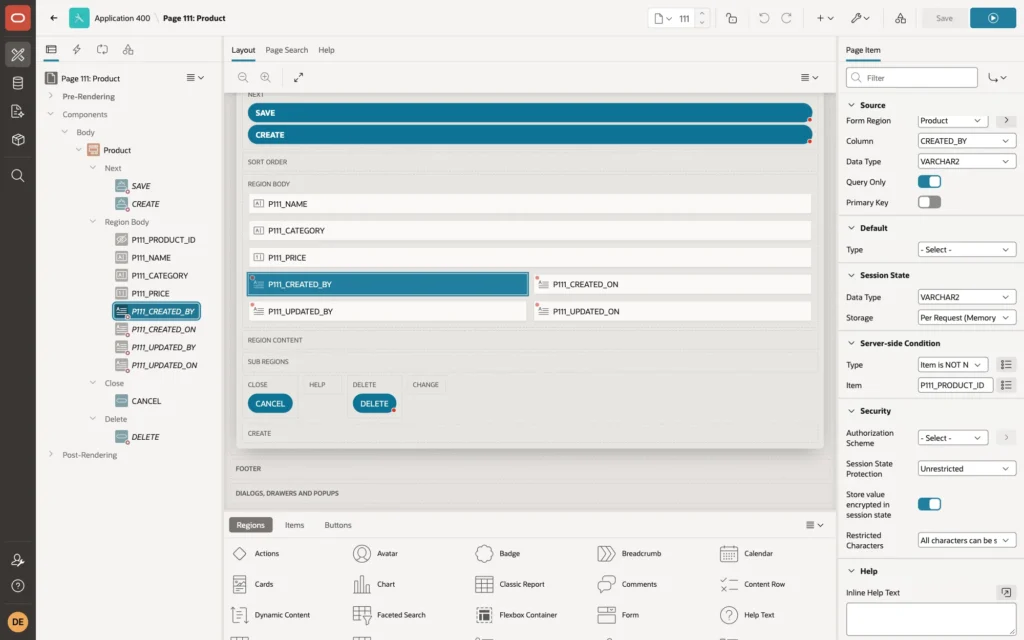Expand the Post-Rendering tree node

(x=50, y=455)
